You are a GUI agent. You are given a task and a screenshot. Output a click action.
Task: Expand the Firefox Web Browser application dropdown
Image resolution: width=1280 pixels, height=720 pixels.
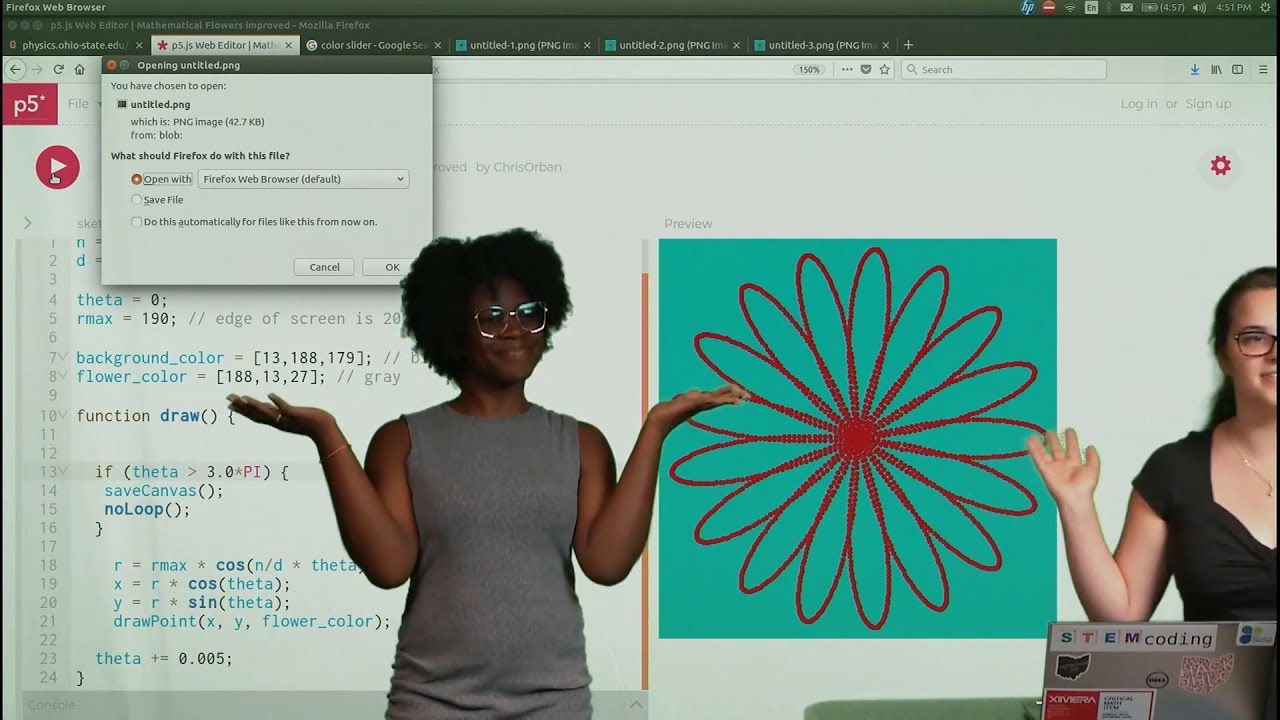pyautogui.click(x=303, y=179)
